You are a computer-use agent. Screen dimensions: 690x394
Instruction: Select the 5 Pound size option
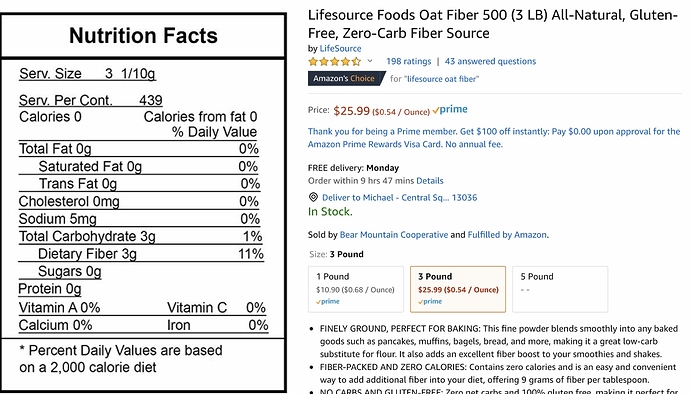click(560, 289)
